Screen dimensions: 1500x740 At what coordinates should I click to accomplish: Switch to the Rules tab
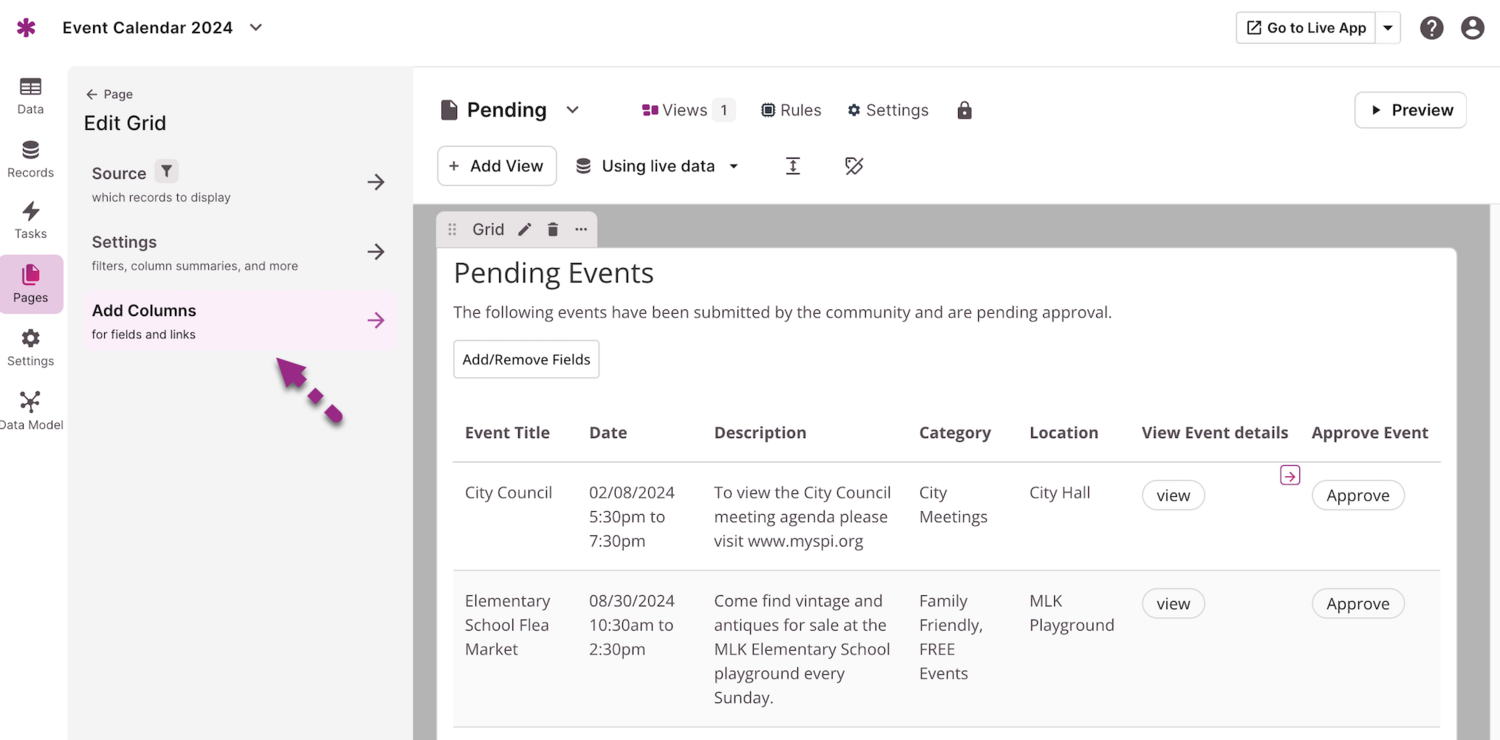791,110
